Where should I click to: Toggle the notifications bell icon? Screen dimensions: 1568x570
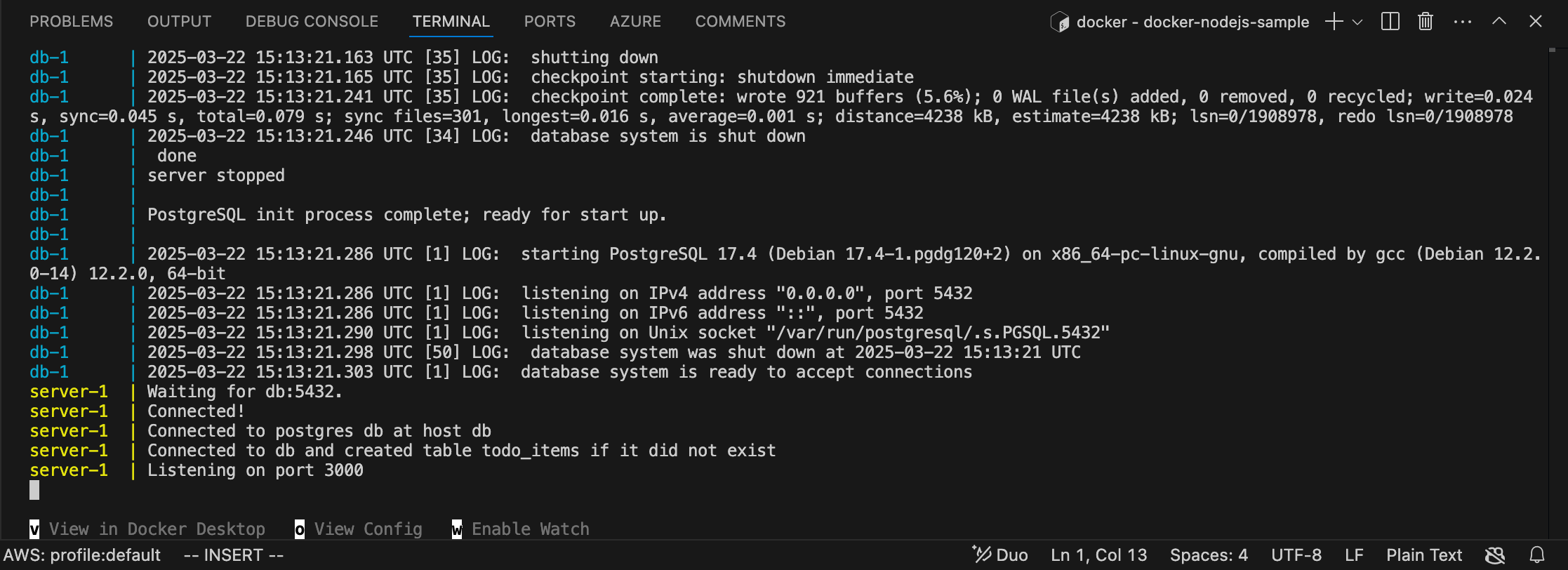point(1536,555)
